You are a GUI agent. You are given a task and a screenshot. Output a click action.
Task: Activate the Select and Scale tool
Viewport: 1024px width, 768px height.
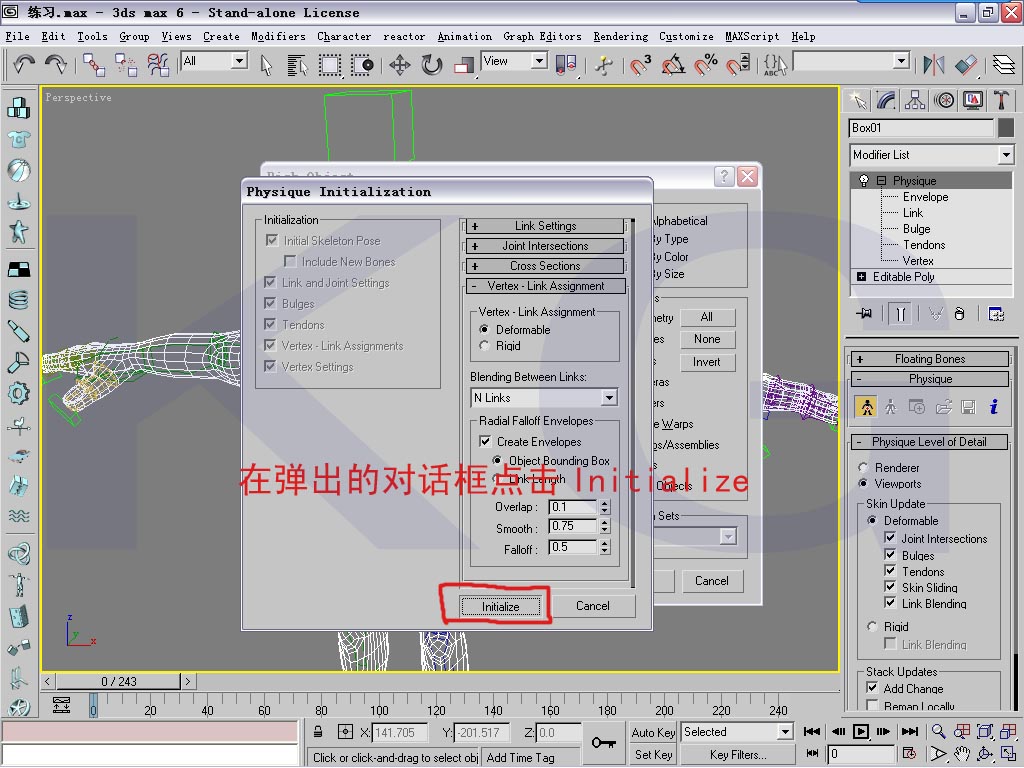(463, 65)
